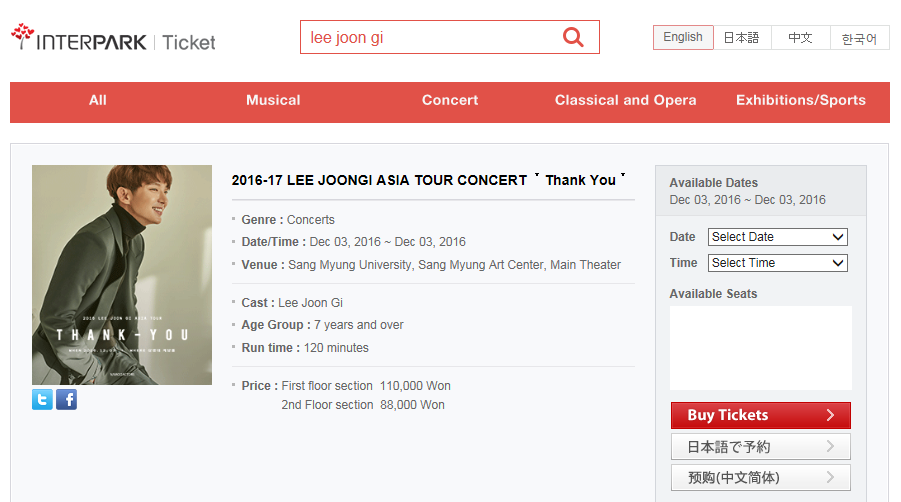This screenshot has height=502, width=901.
Task: Share the concert on Facebook
Action: pos(66,400)
